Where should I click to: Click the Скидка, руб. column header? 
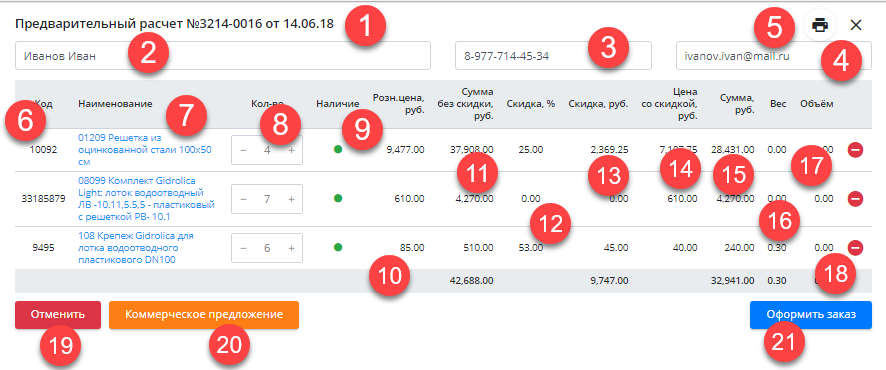point(598,104)
